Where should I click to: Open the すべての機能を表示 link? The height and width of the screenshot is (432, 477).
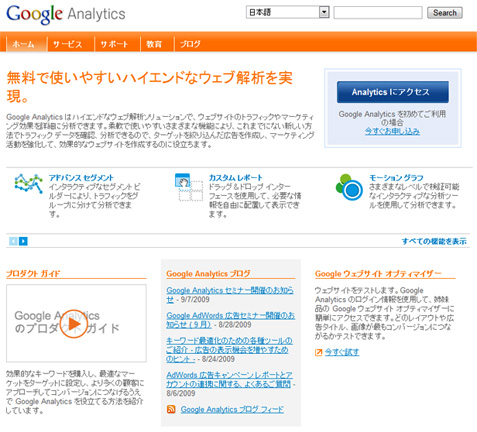coord(434,241)
